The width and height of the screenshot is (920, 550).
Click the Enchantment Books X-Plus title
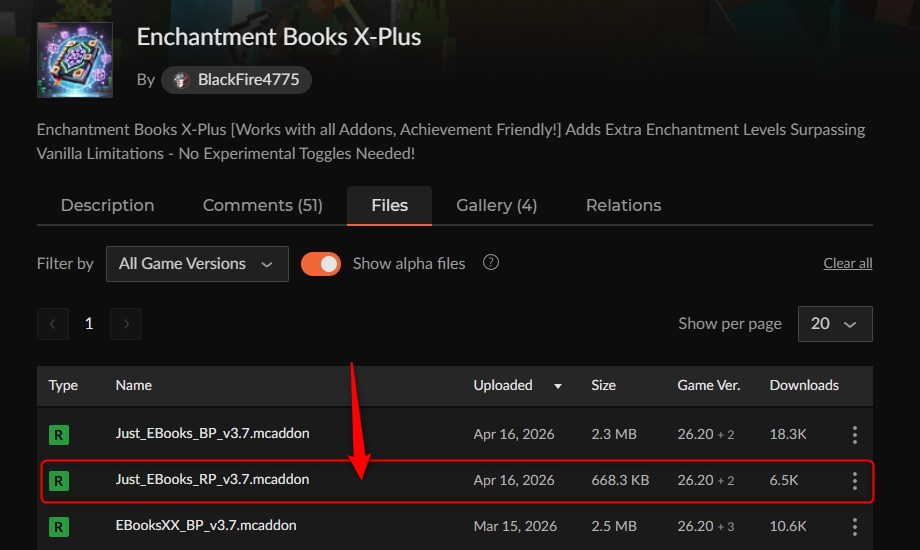click(279, 37)
